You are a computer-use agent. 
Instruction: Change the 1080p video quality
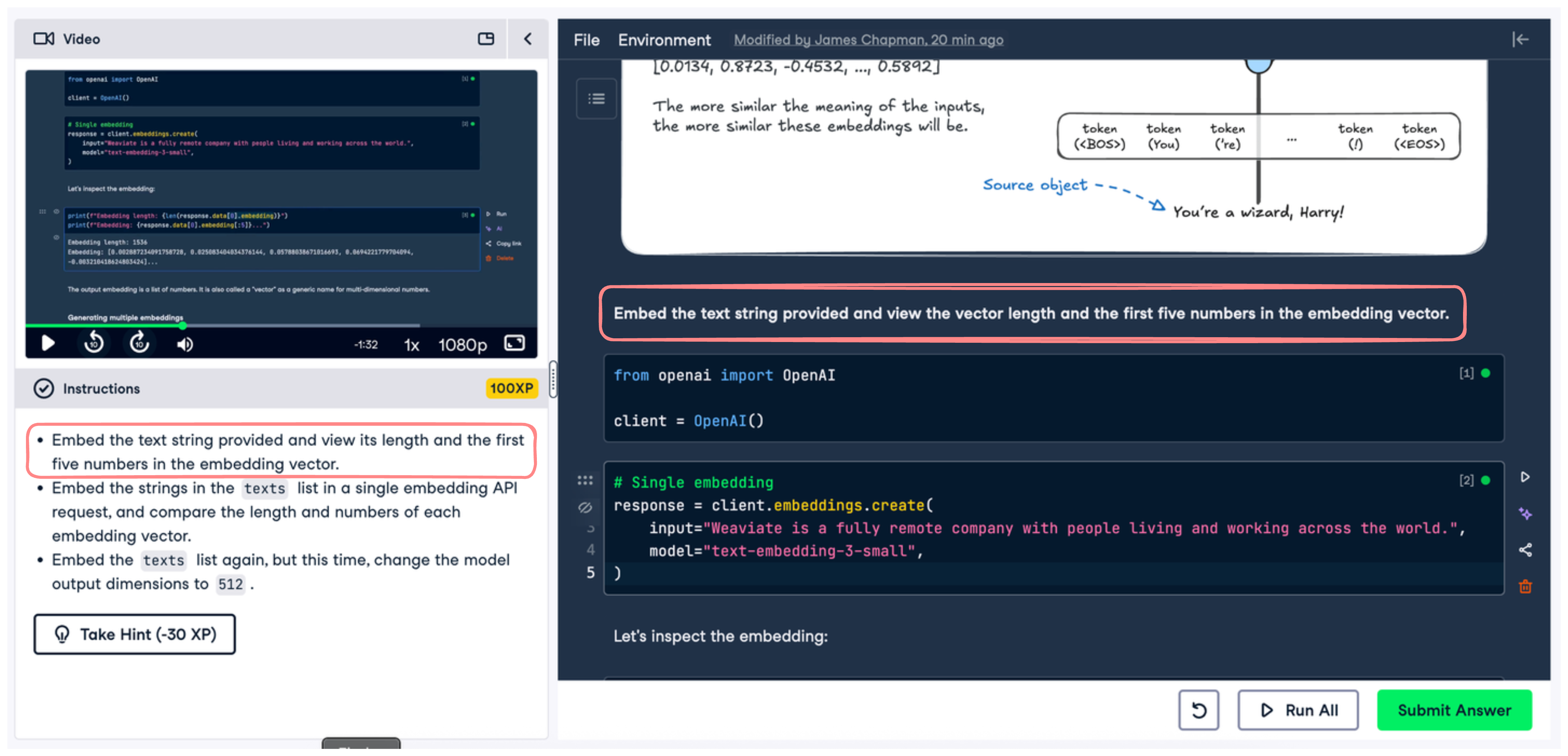(x=463, y=345)
